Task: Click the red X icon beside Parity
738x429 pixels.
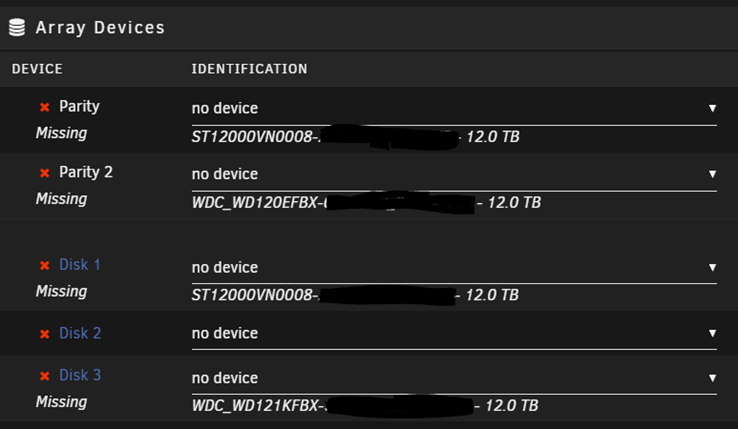Action: point(45,107)
